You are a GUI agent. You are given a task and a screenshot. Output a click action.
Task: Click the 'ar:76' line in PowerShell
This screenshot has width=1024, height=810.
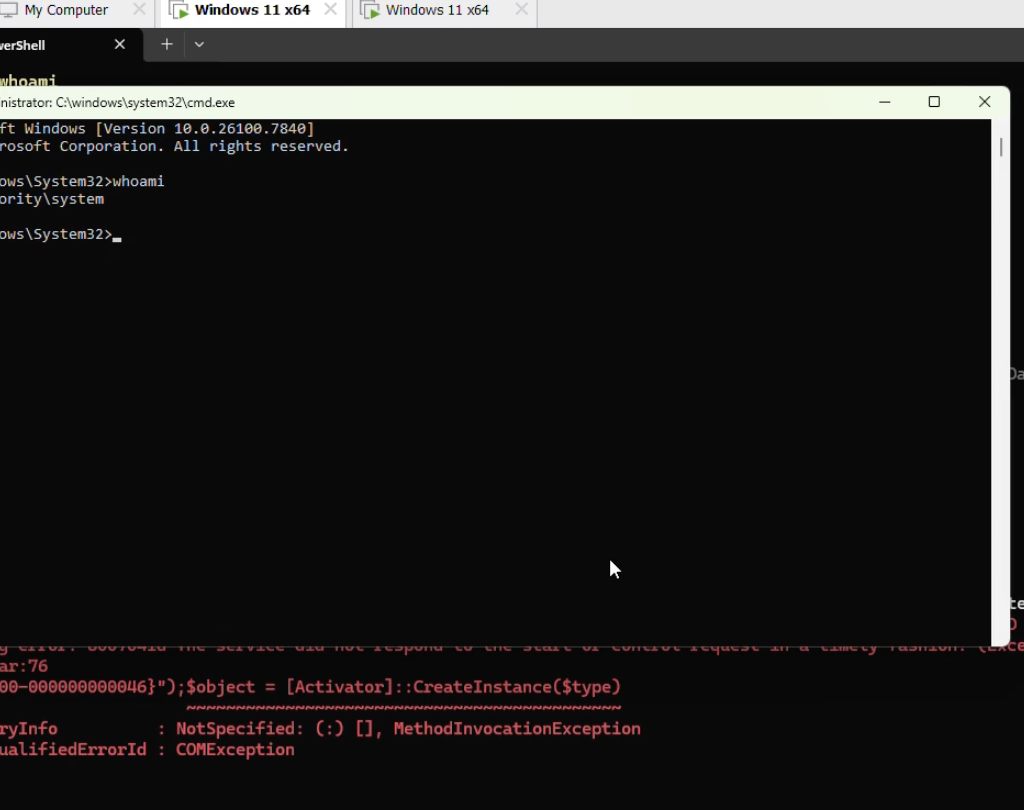(x=24, y=666)
